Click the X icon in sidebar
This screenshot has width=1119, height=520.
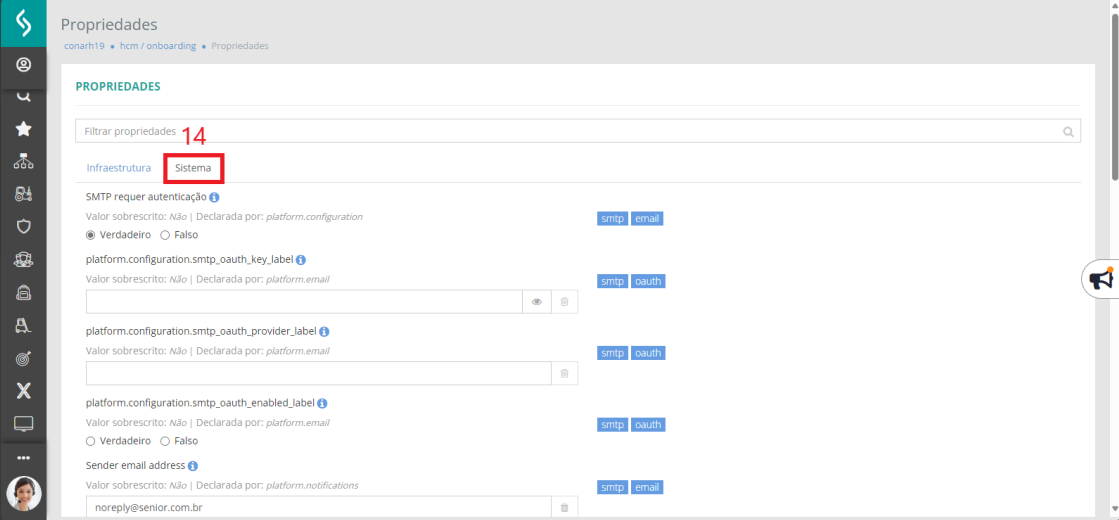coord(24,390)
